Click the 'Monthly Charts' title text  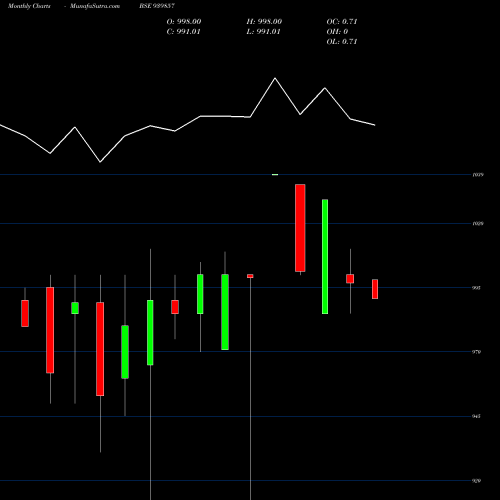point(29,6)
